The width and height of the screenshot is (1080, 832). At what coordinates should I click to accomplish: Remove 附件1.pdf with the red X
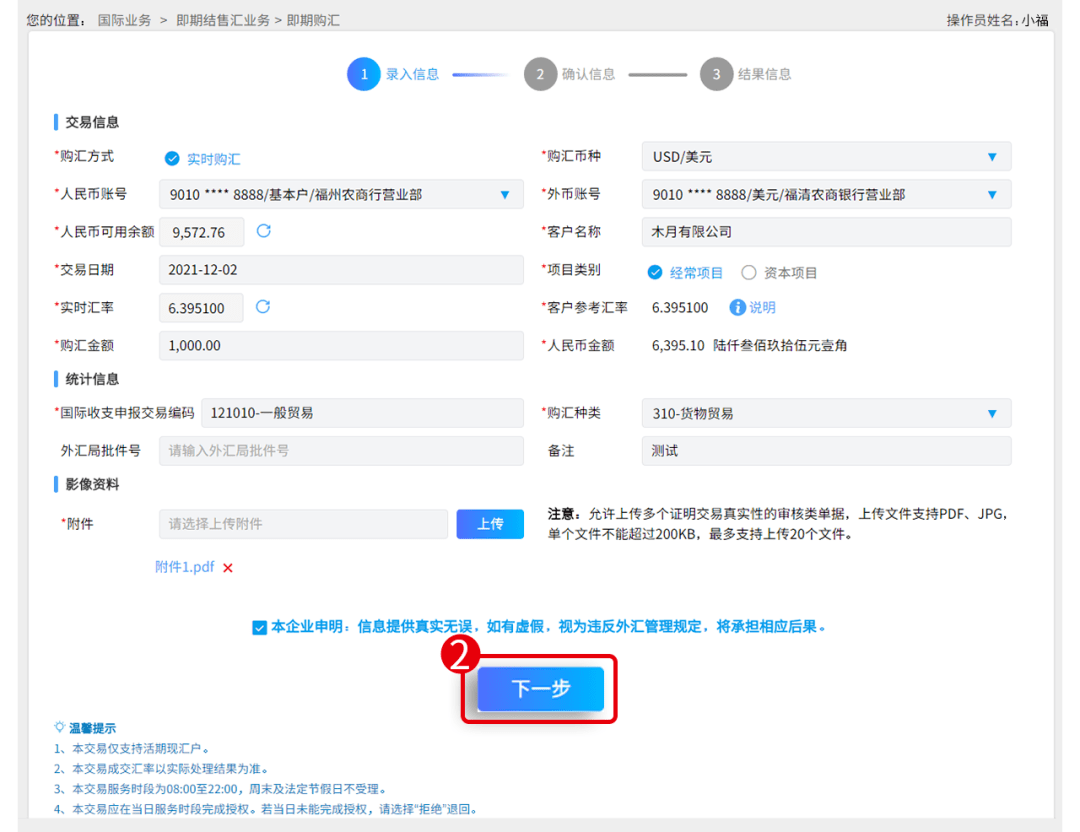(228, 568)
